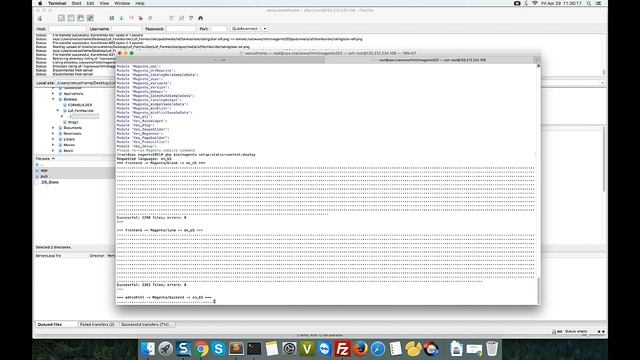Viewport: 640px width, 360px height.
Task: Toggle remote directory tree display
Action: click(80, 18)
